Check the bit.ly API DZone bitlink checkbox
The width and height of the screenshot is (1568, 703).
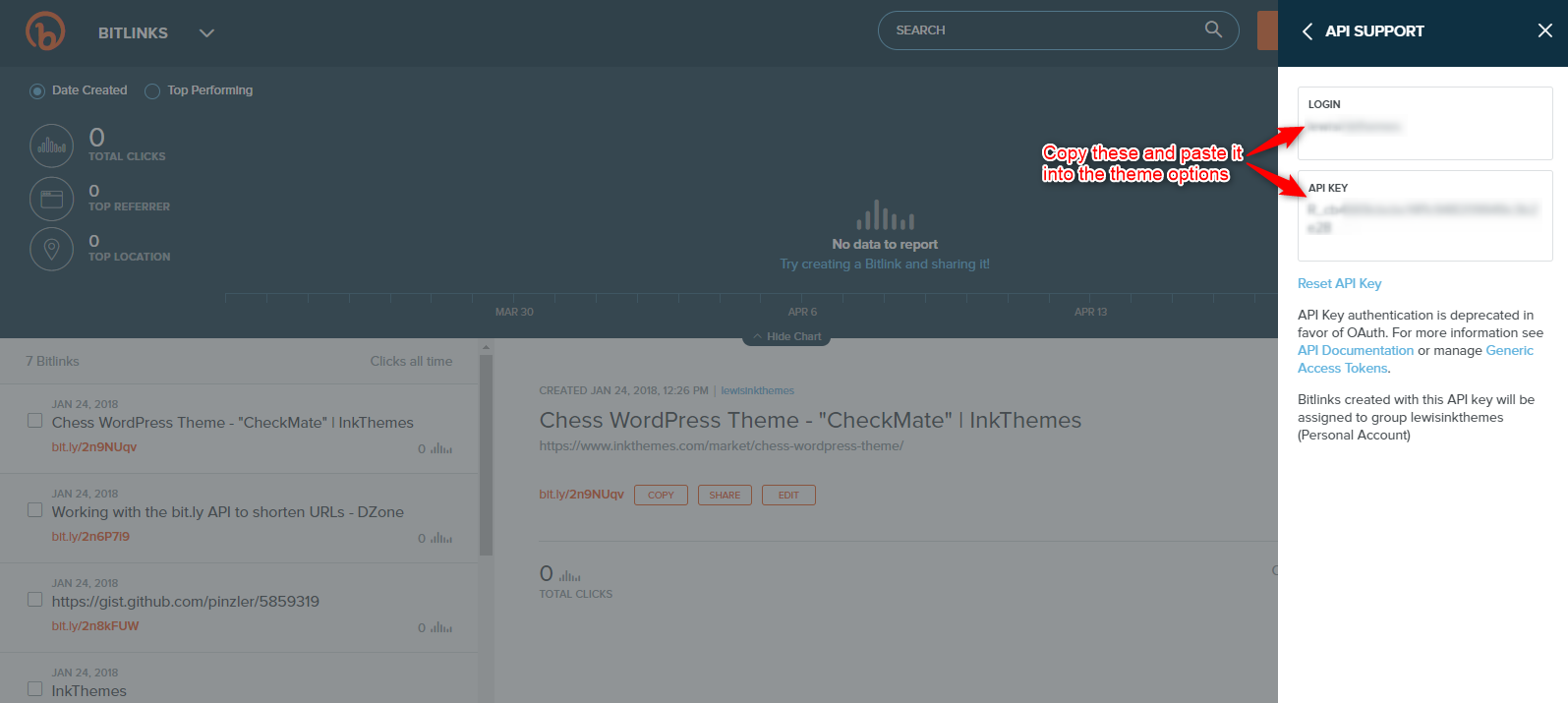coord(35,510)
